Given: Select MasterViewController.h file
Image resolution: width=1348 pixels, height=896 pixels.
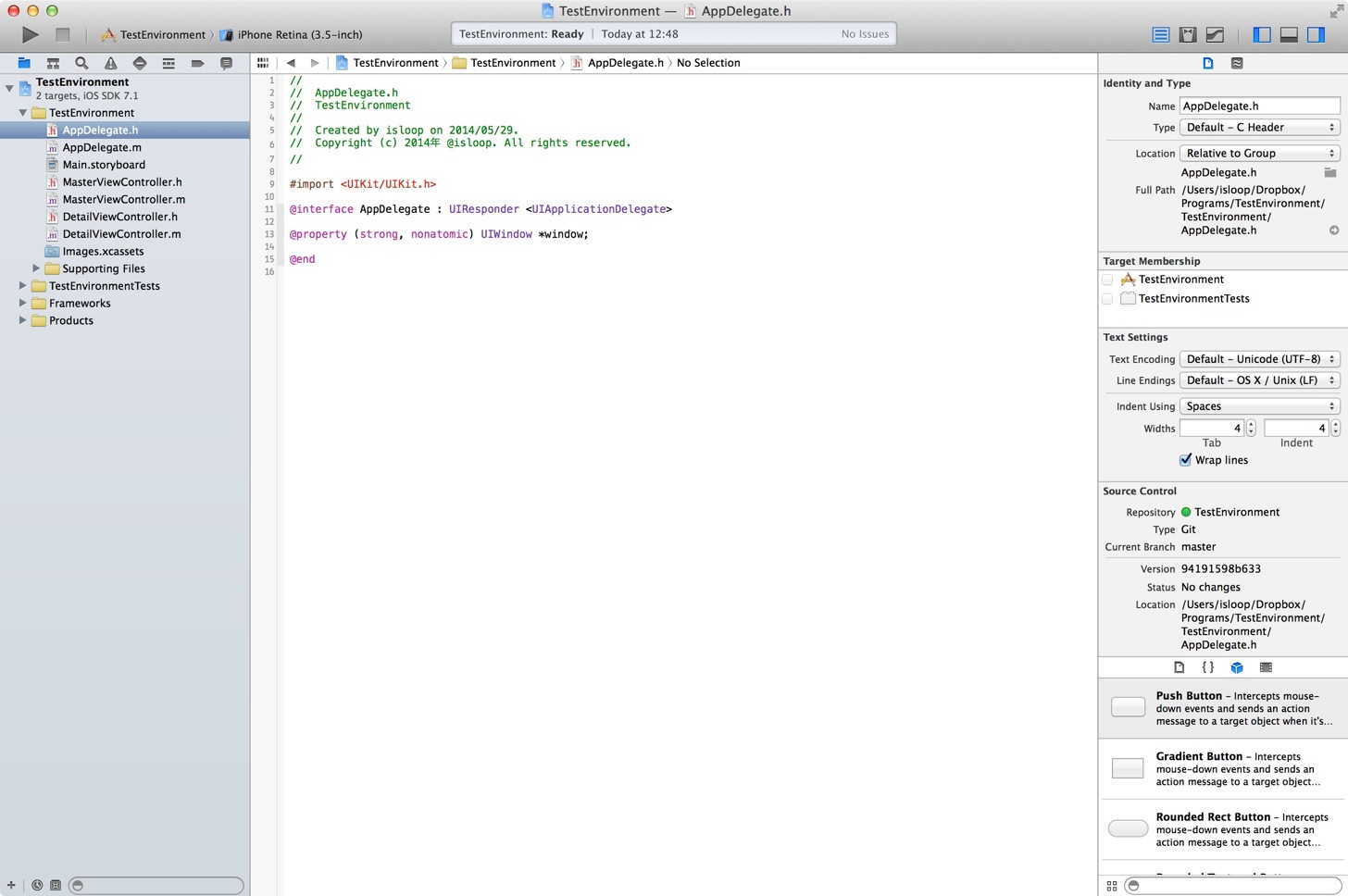Looking at the screenshot, I should point(124,182).
